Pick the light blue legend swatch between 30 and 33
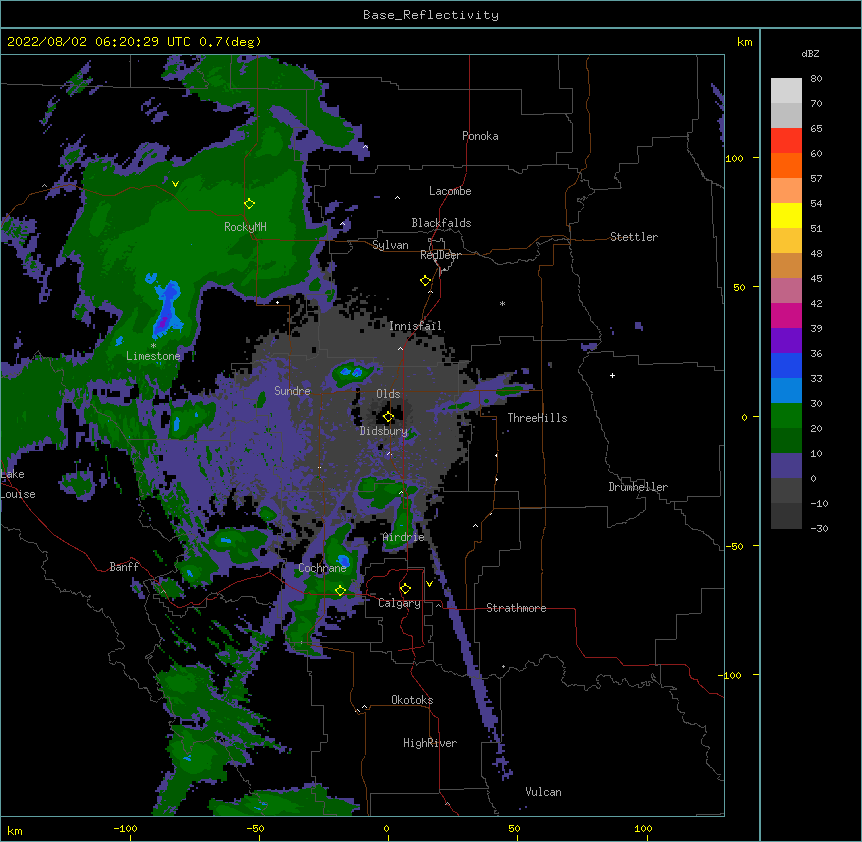This screenshot has height=842, width=862. 786,390
